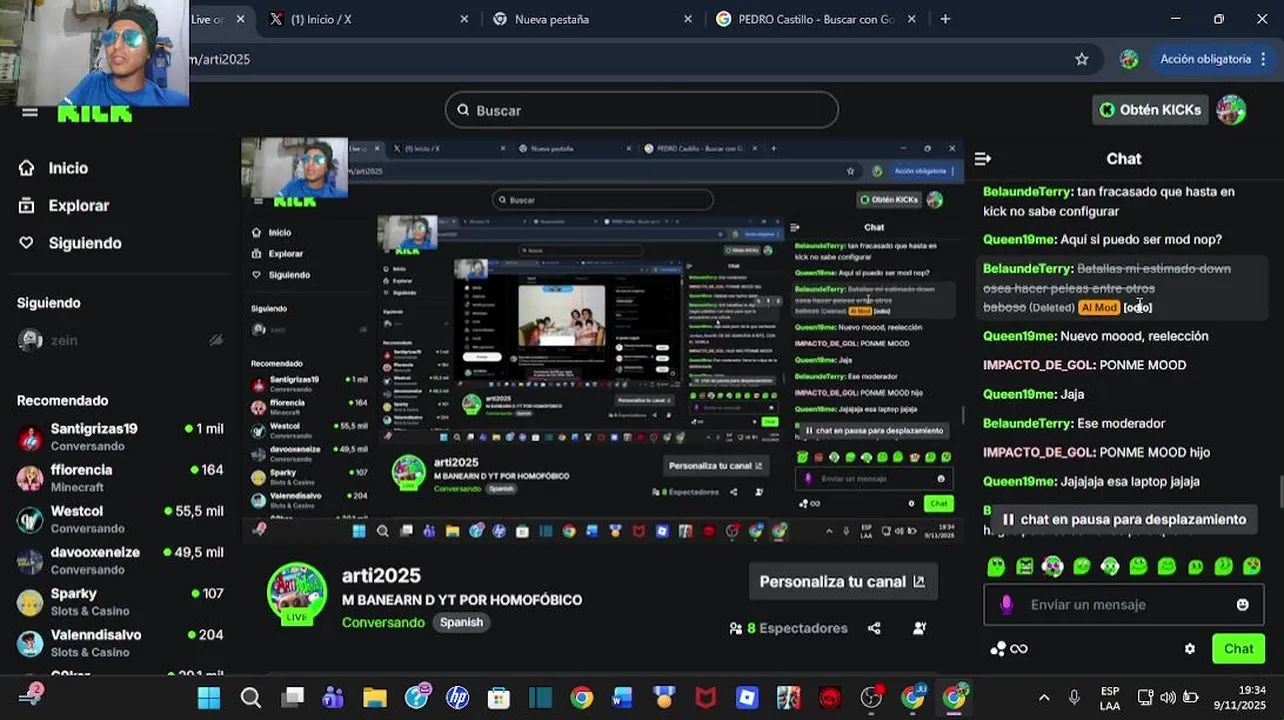The image size is (1284, 720).
Task: Click the green Chat send button
Action: [x=1238, y=649]
